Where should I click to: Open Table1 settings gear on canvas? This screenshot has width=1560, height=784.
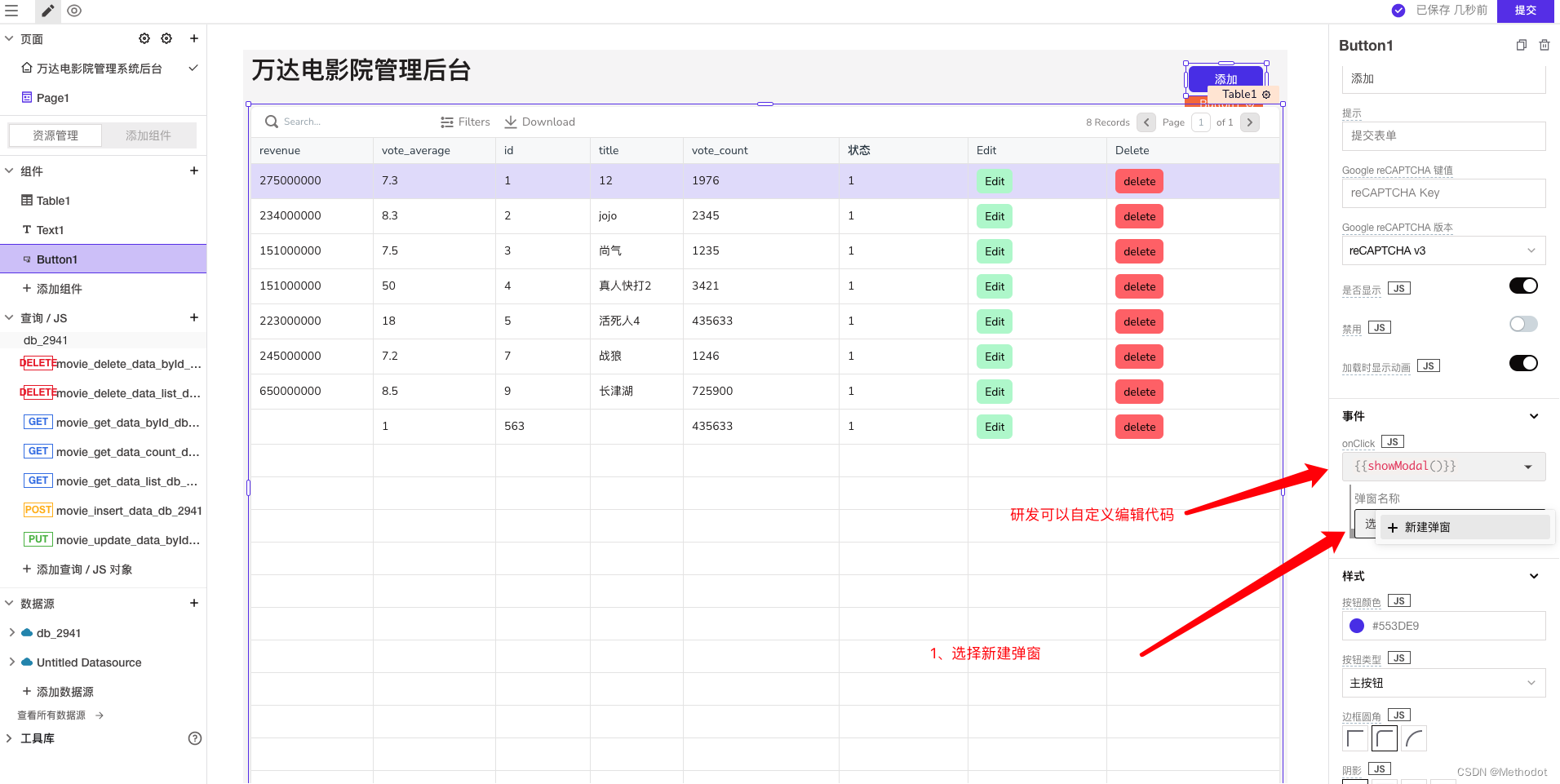(x=1266, y=95)
